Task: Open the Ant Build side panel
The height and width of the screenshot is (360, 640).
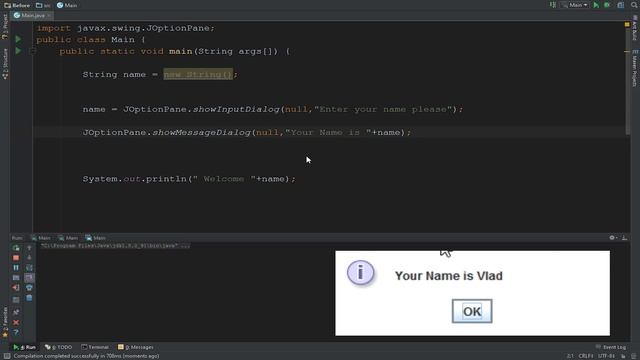Action: click(635, 28)
